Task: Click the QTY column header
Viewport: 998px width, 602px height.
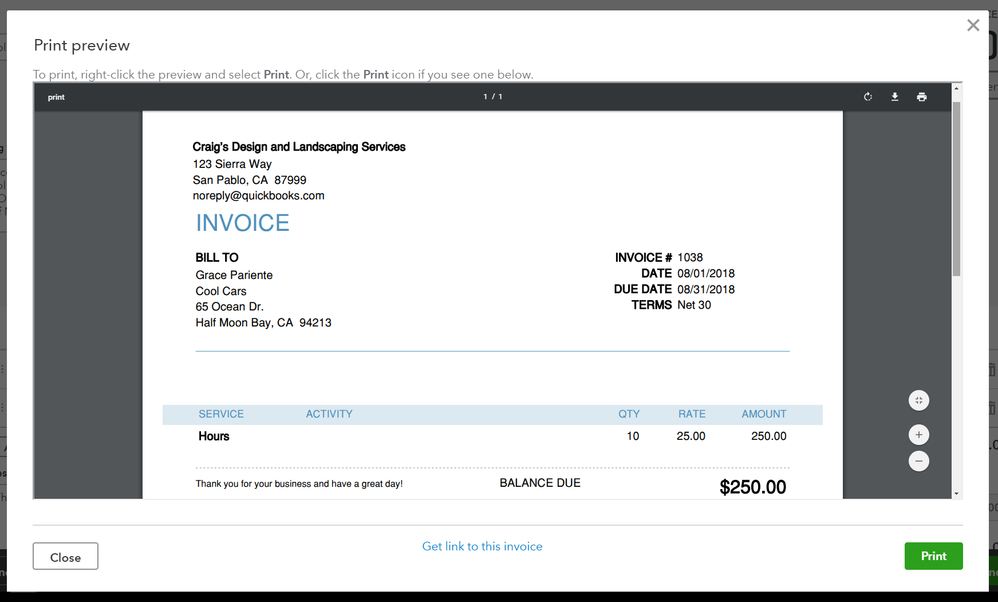Action: click(x=629, y=414)
